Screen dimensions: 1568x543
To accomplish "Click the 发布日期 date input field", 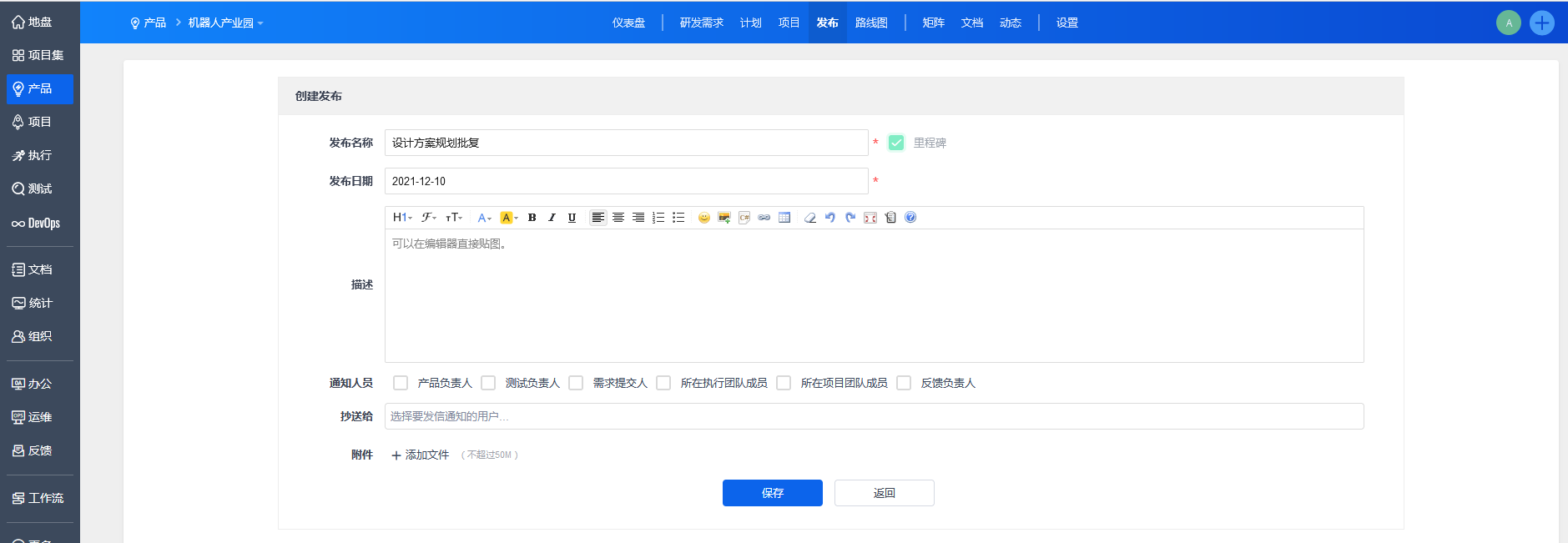I will 626,181.
